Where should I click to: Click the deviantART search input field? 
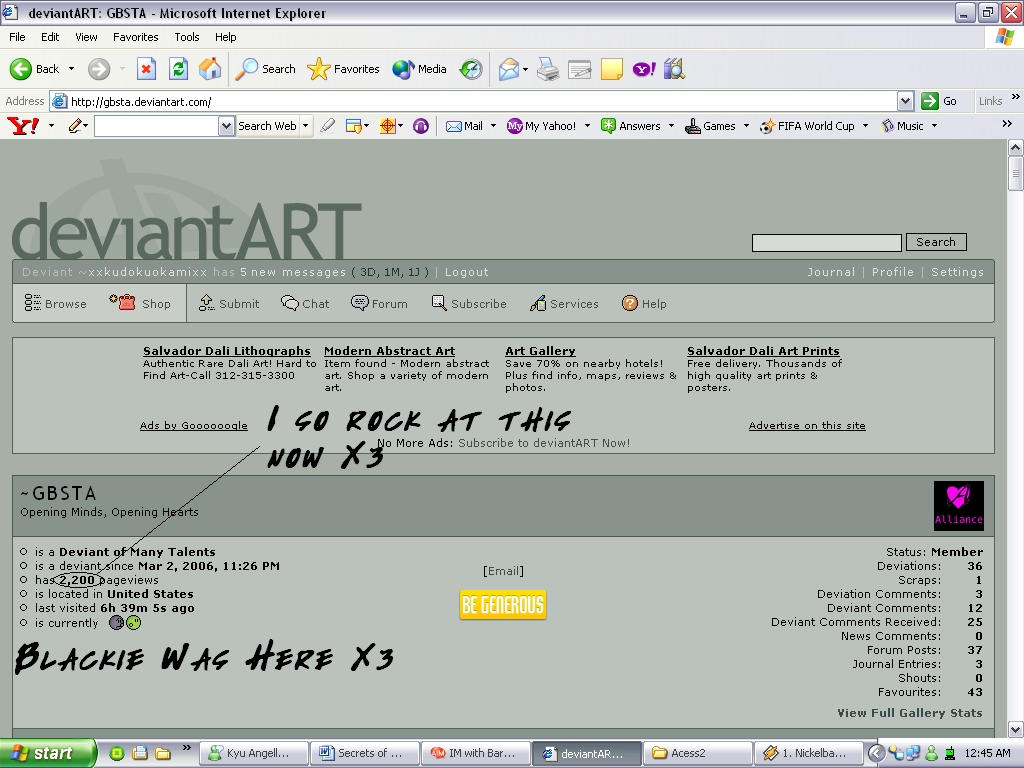coord(827,242)
